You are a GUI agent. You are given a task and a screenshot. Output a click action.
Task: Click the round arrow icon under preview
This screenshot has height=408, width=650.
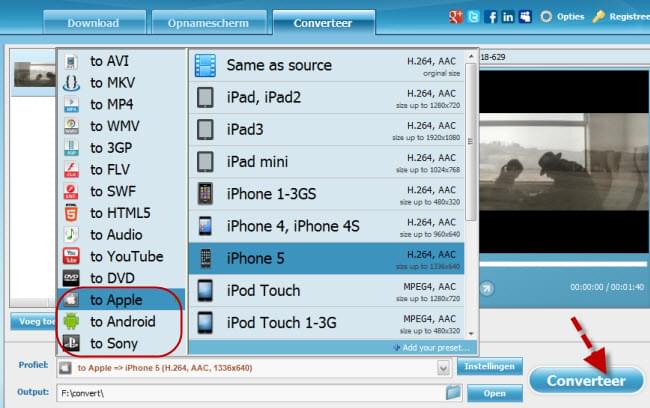pos(487,288)
